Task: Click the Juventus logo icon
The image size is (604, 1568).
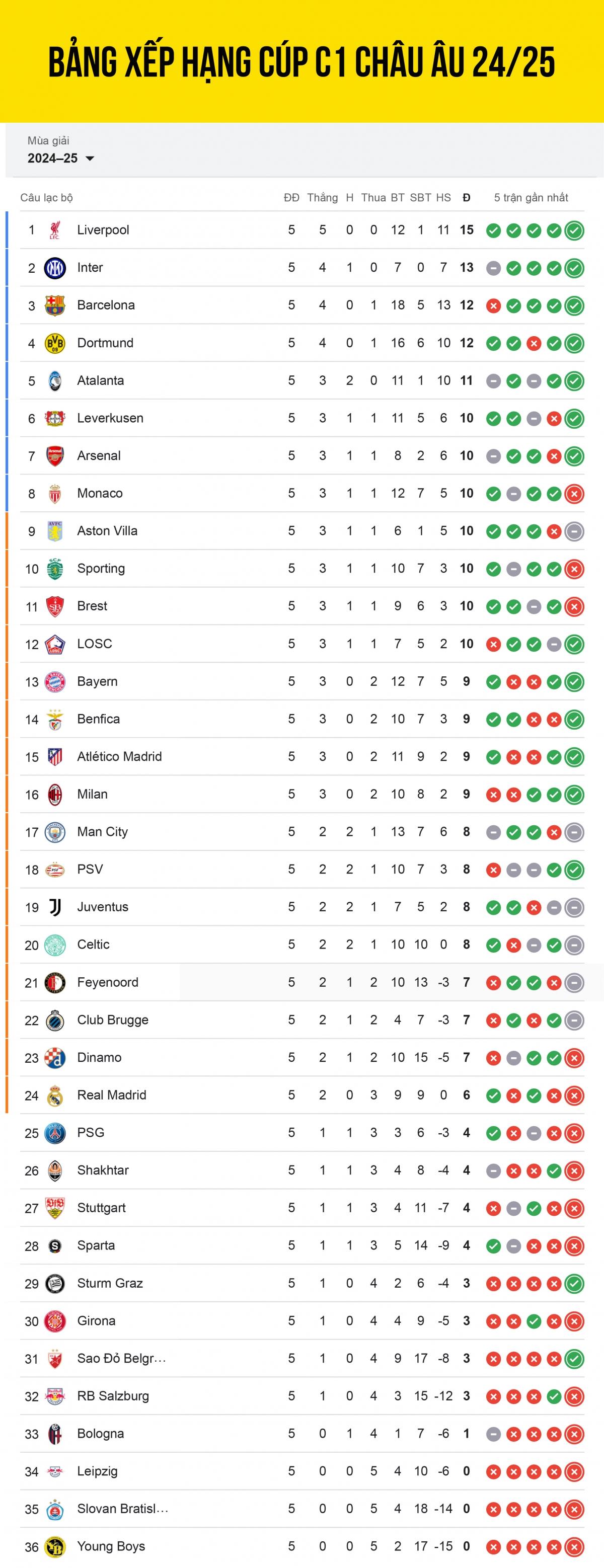Action: click(x=55, y=907)
